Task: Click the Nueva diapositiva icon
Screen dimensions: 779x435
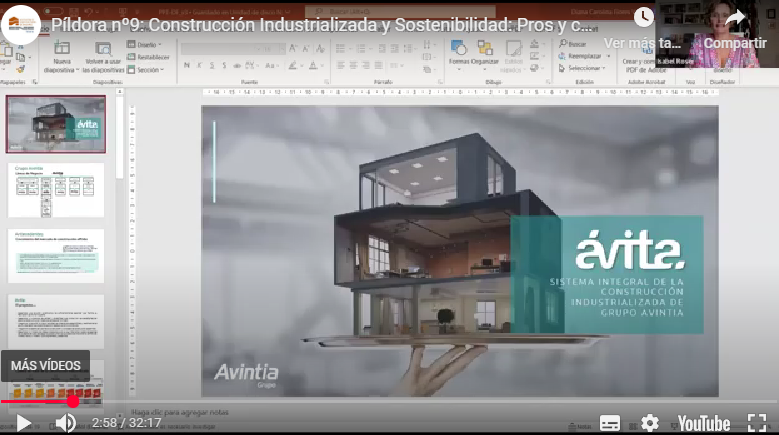Action: 61,51
